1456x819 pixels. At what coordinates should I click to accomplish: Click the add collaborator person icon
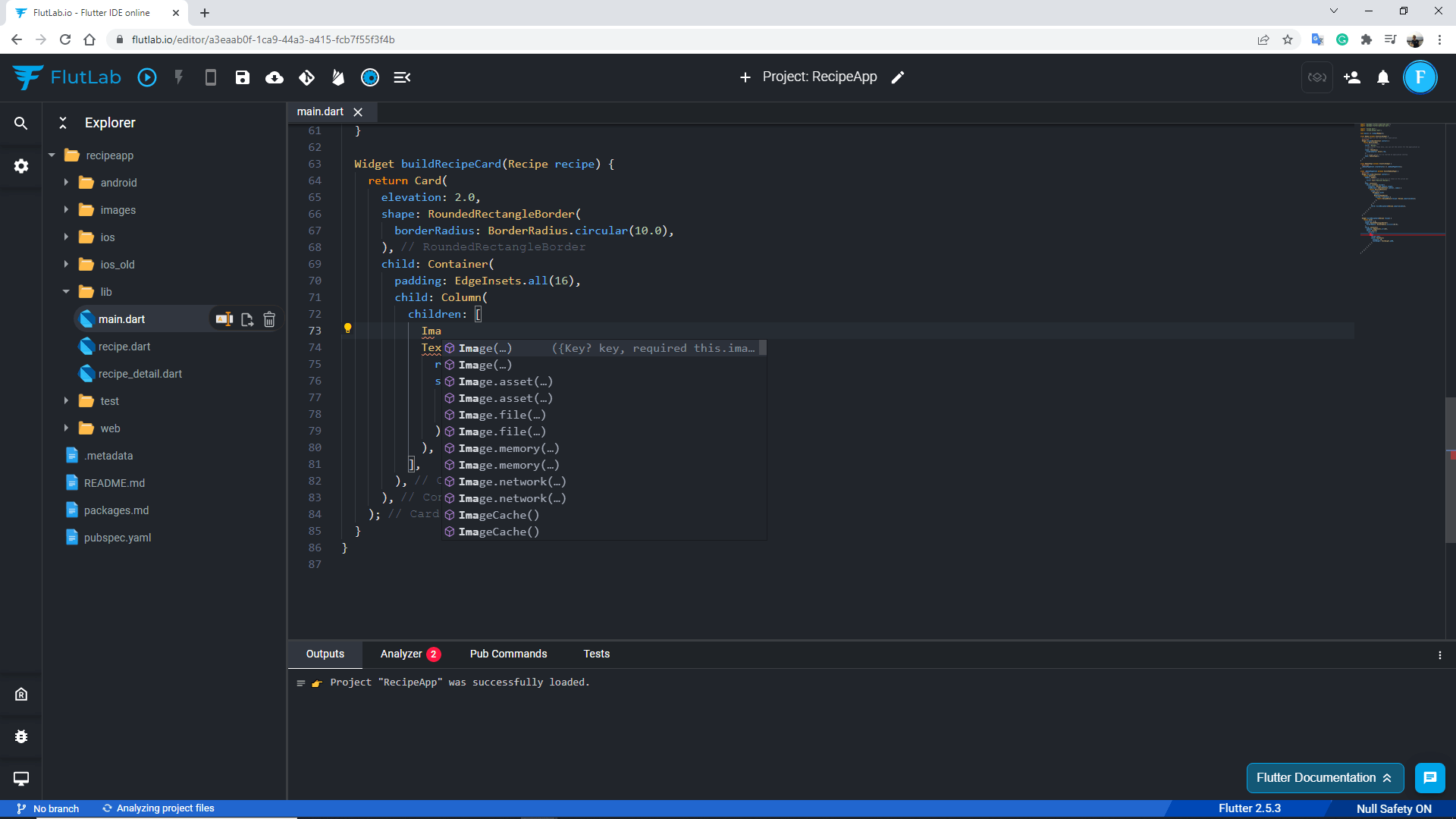pos(1351,77)
